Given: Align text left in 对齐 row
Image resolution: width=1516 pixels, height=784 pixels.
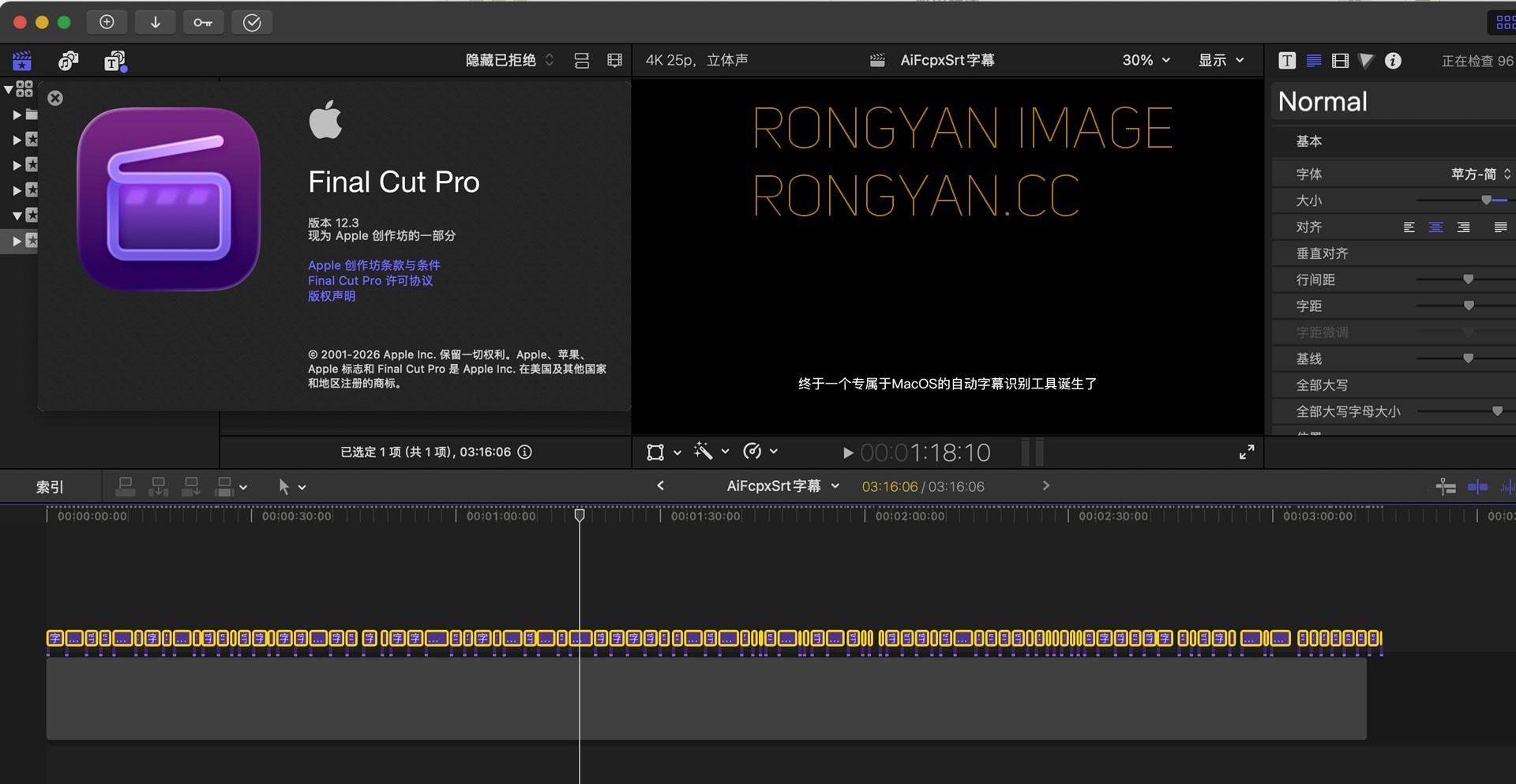Looking at the screenshot, I should pos(1409,227).
